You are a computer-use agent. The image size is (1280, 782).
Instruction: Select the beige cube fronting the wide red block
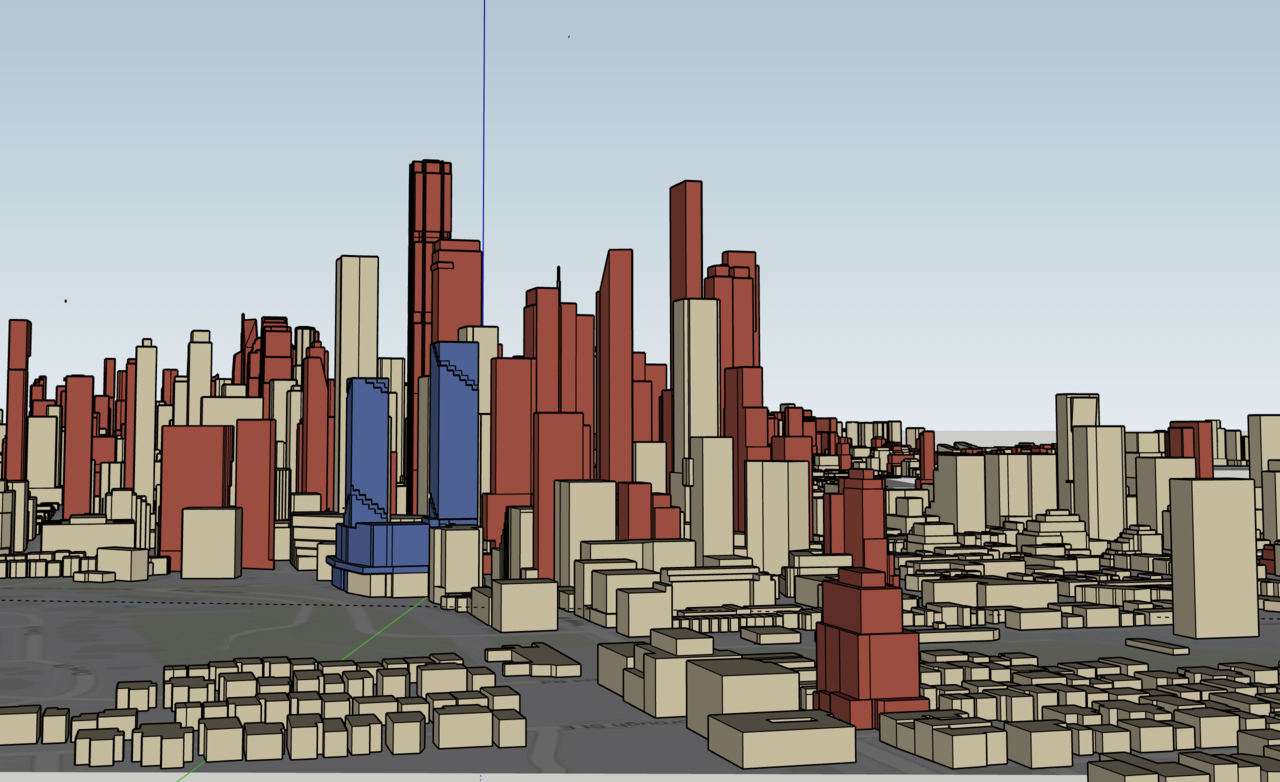click(211, 542)
